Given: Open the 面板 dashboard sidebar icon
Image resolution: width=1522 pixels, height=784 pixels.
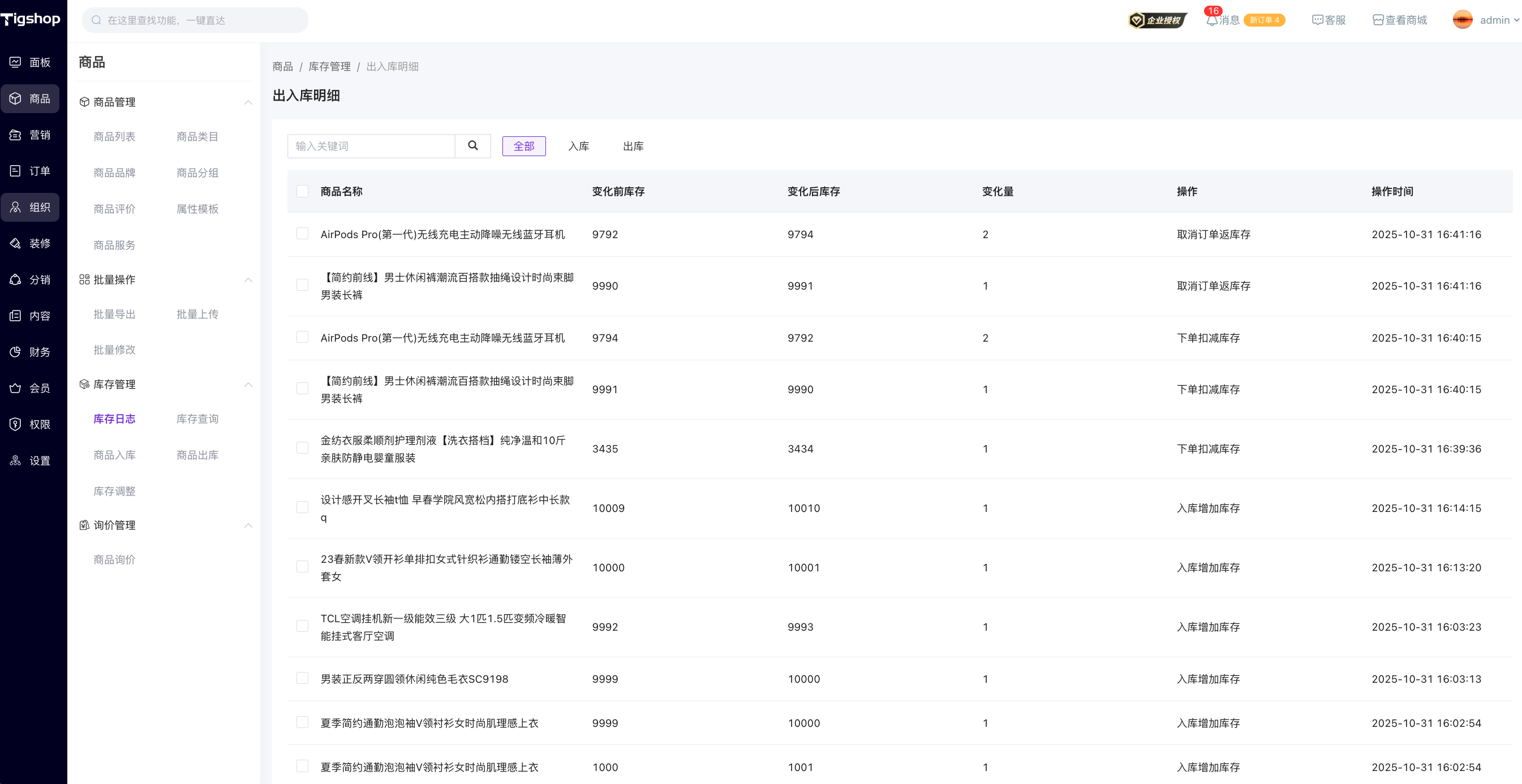Looking at the screenshot, I should point(15,62).
